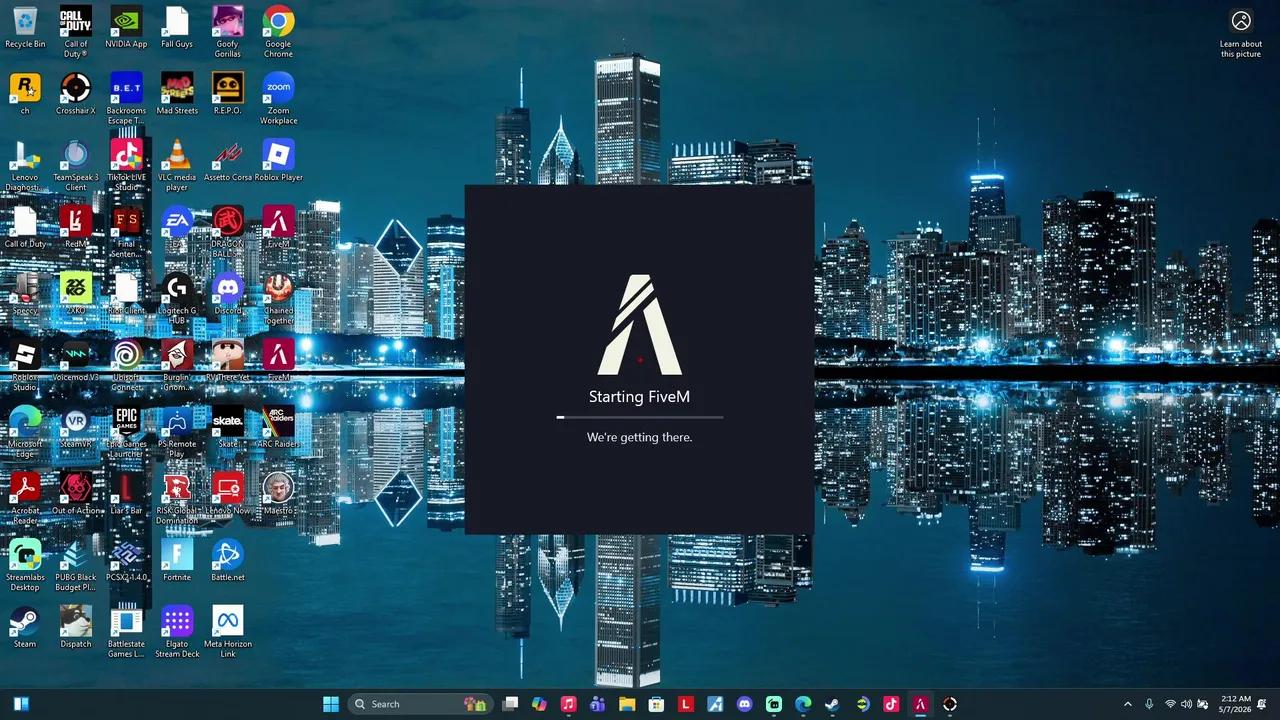1280x720 pixels.
Task: Open the Crosshair X desktop shortcut
Action: [x=76, y=94]
